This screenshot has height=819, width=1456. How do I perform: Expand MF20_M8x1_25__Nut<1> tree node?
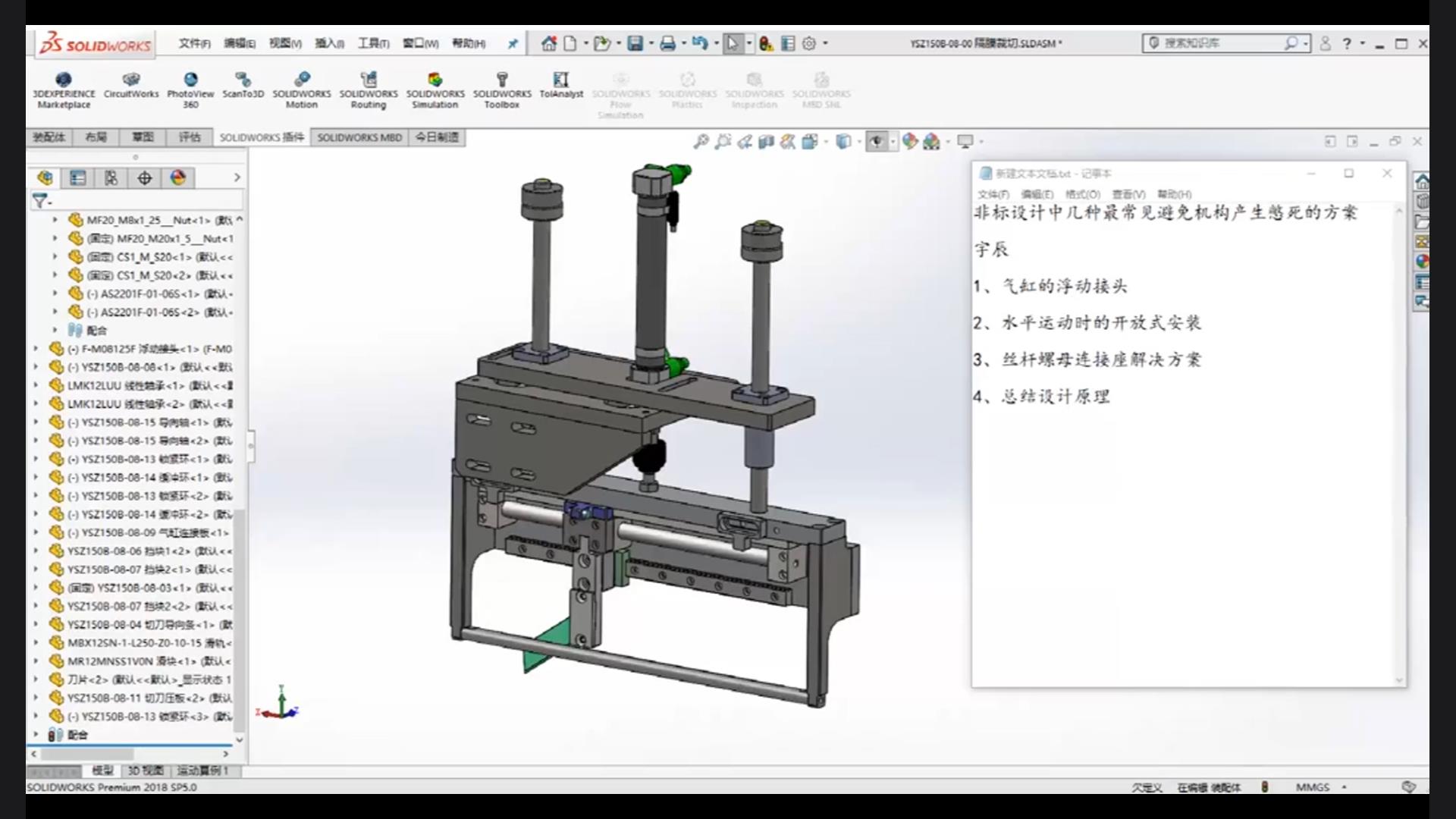pyautogui.click(x=55, y=220)
